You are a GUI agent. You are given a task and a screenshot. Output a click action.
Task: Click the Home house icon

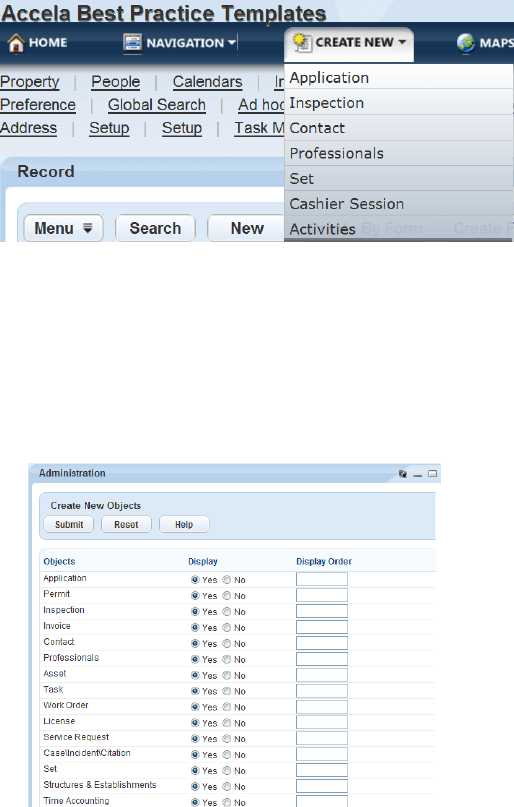[x=16, y=43]
